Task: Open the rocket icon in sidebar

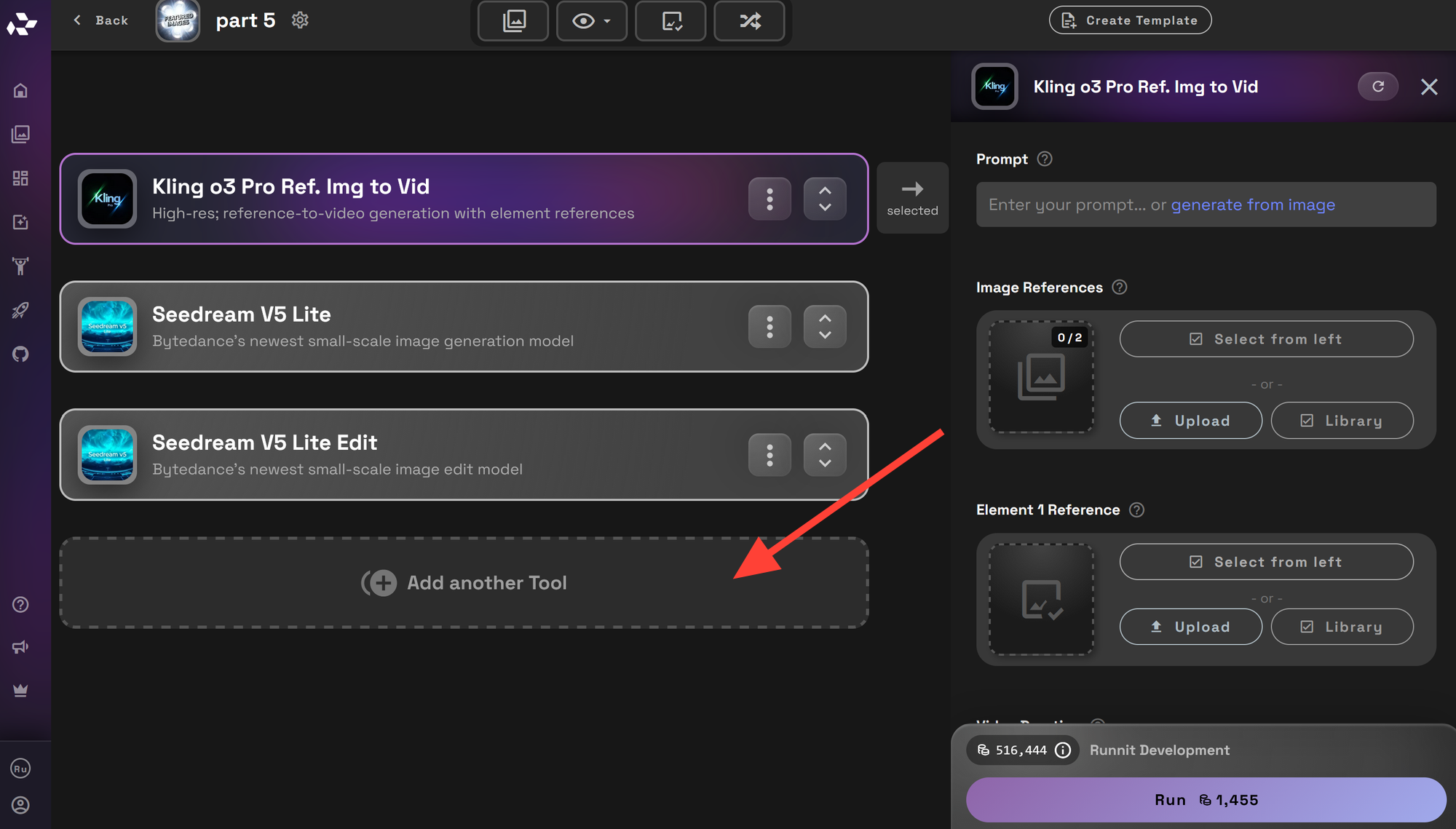Action: 20,310
